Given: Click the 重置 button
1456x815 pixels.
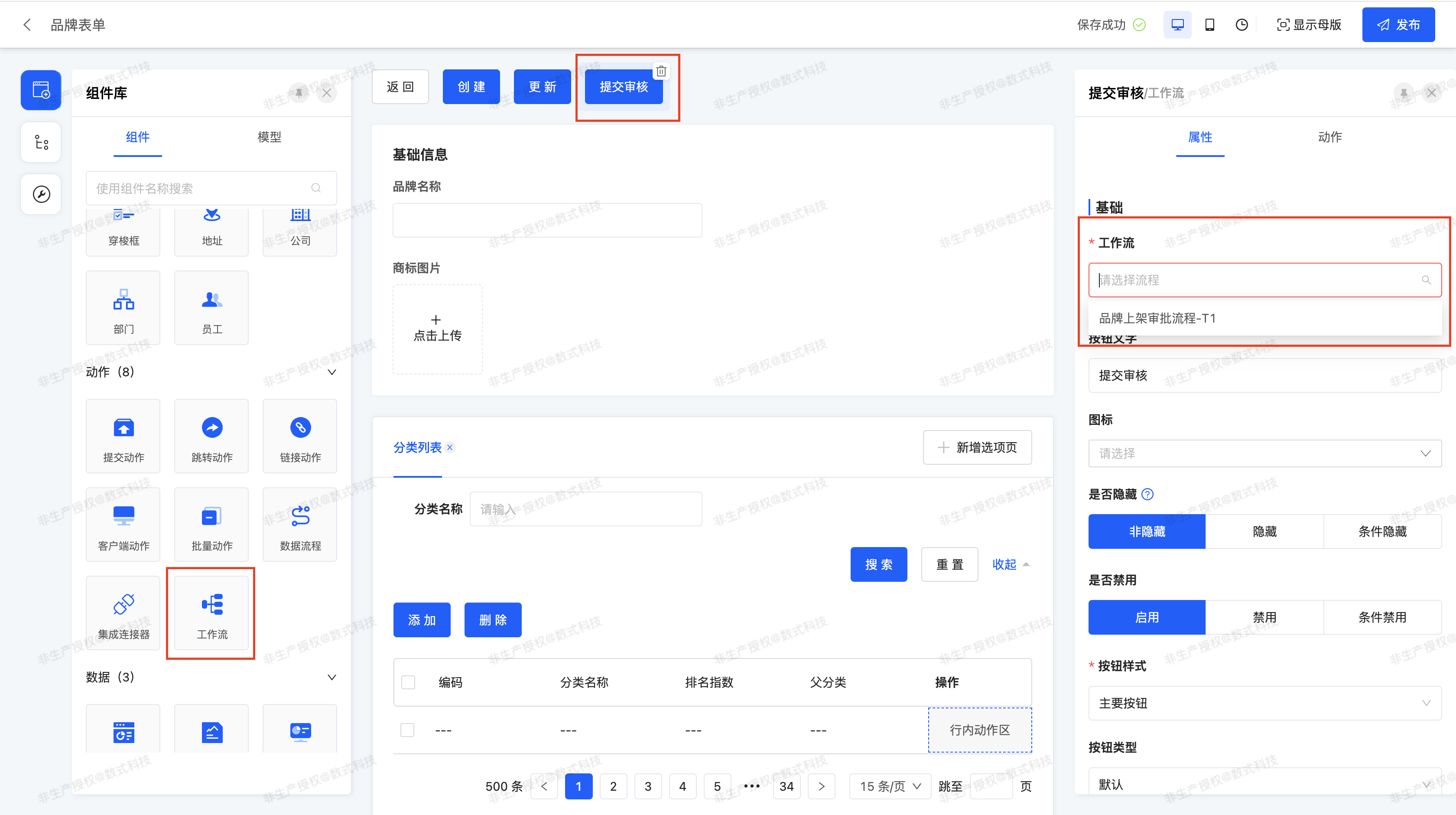Looking at the screenshot, I should click(949, 564).
